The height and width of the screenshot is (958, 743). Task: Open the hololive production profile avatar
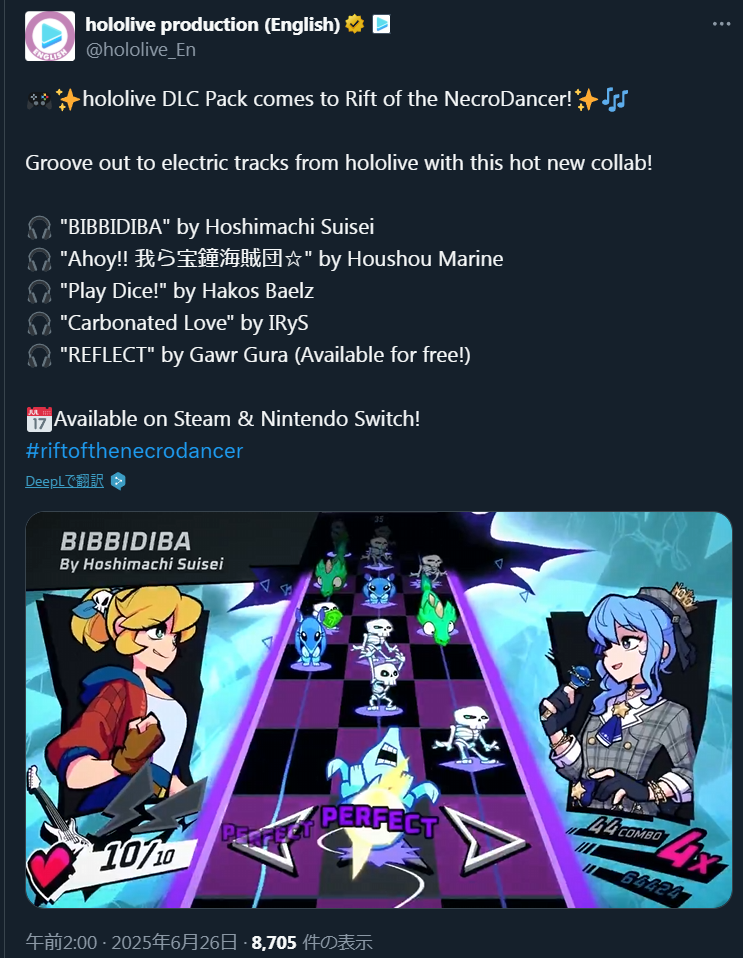tap(50, 36)
